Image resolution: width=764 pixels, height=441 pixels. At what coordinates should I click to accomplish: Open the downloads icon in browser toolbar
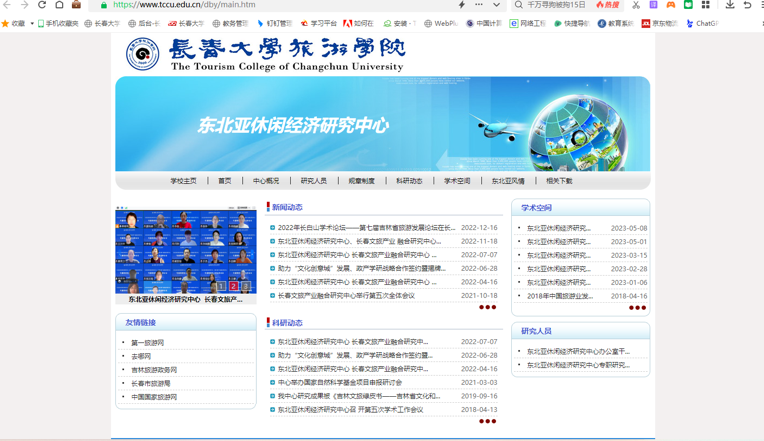730,5
